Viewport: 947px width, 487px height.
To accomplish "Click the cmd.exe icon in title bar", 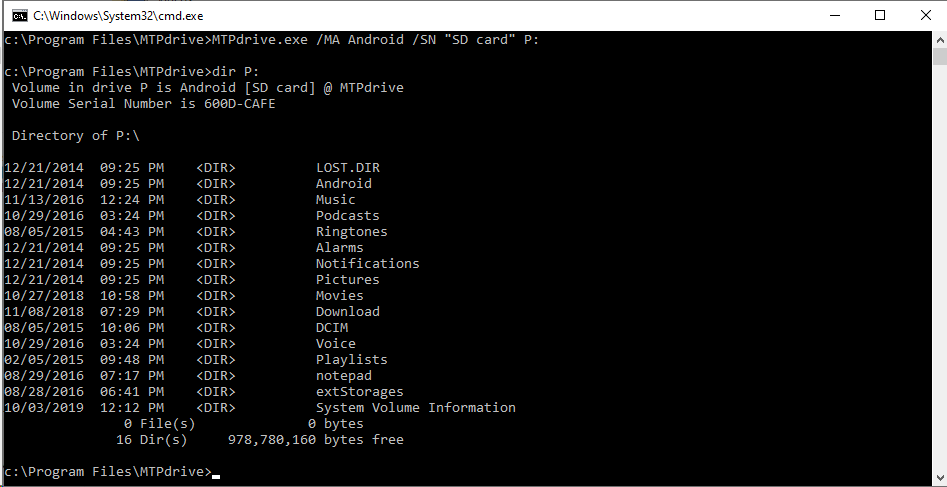I will pos(18,16).
